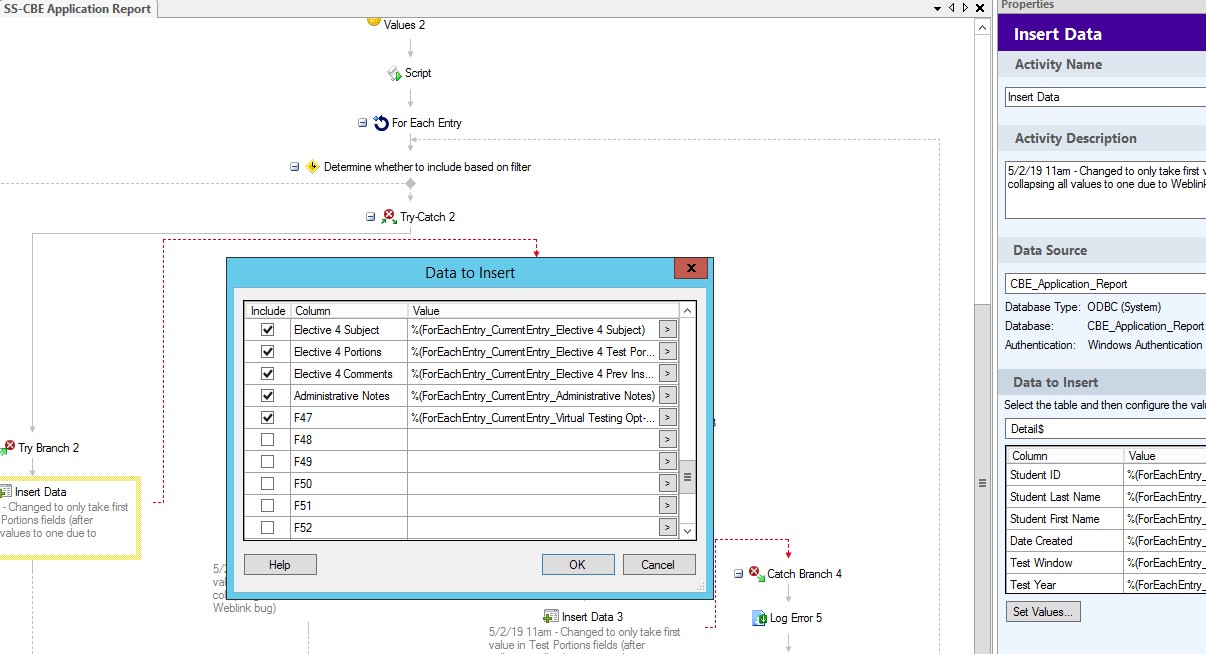This screenshot has width=1206, height=654.
Task: Click the Script activity icon
Action: pyautogui.click(x=394, y=74)
